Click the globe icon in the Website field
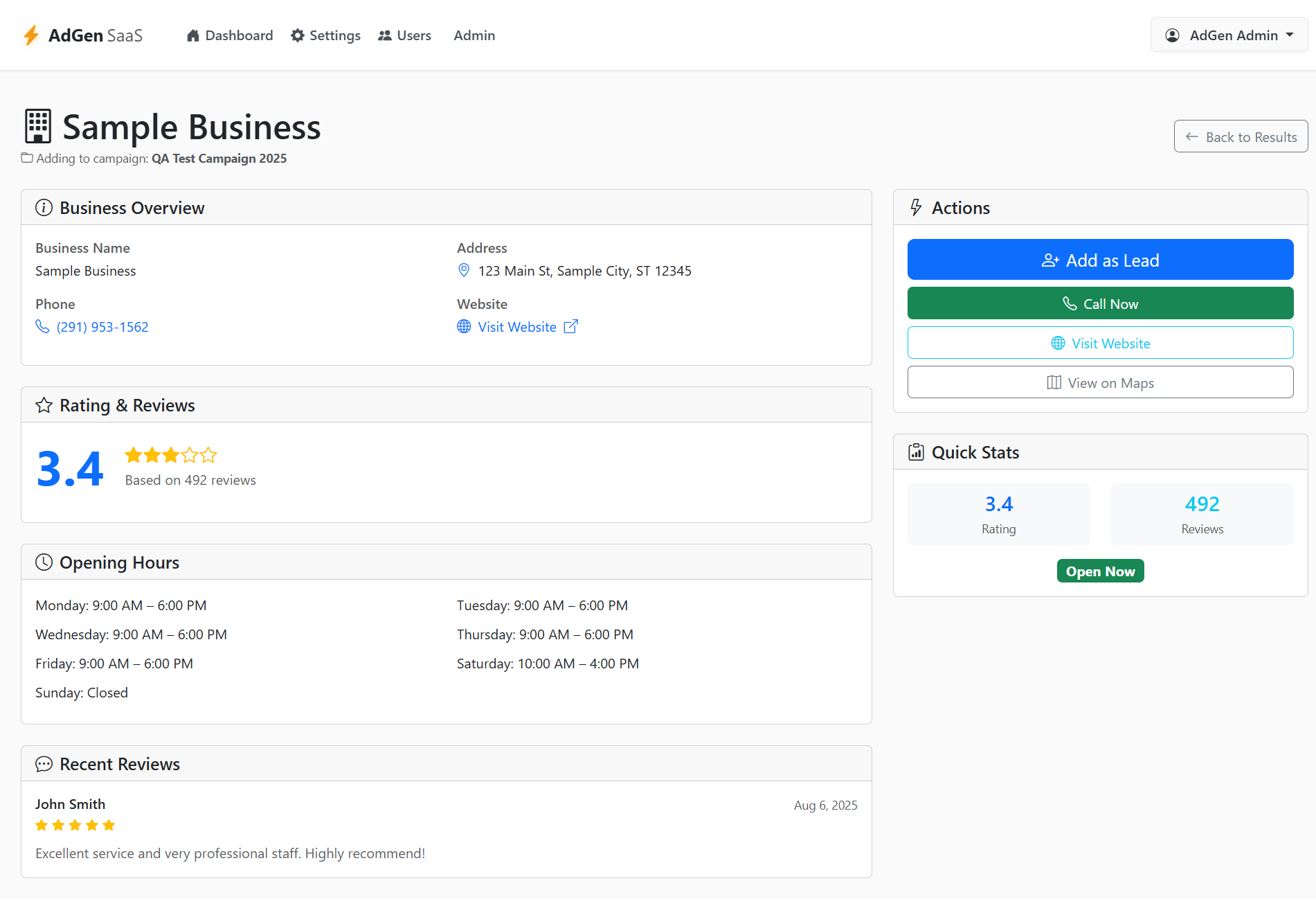 pyautogui.click(x=464, y=326)
